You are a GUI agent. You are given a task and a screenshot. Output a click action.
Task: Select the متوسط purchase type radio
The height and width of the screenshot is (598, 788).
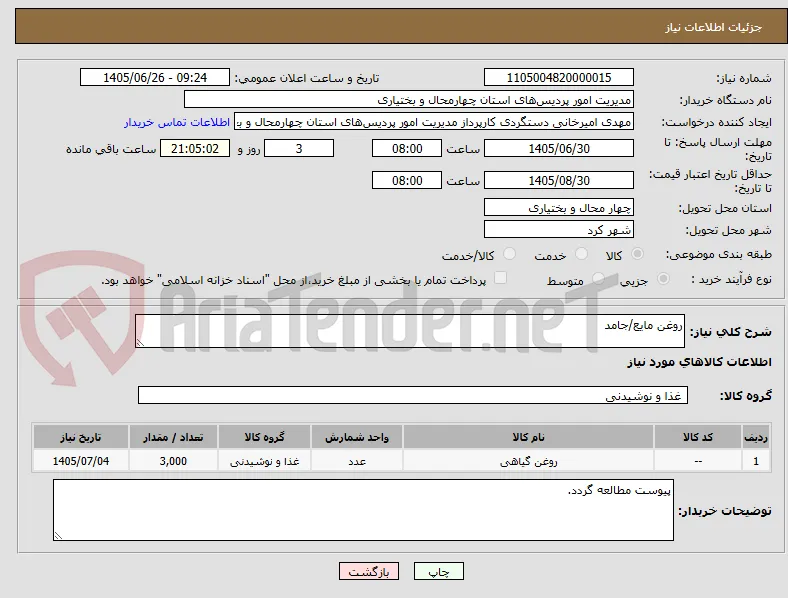click(x=598, y=278)
